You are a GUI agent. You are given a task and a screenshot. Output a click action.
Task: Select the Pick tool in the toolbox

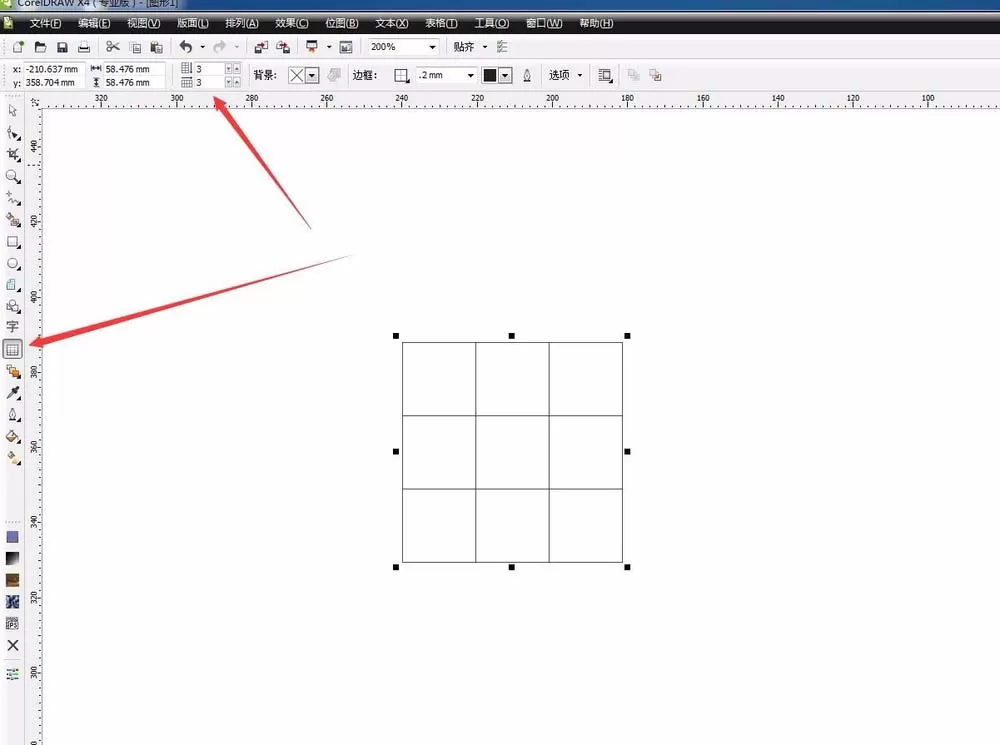(13, 111)
